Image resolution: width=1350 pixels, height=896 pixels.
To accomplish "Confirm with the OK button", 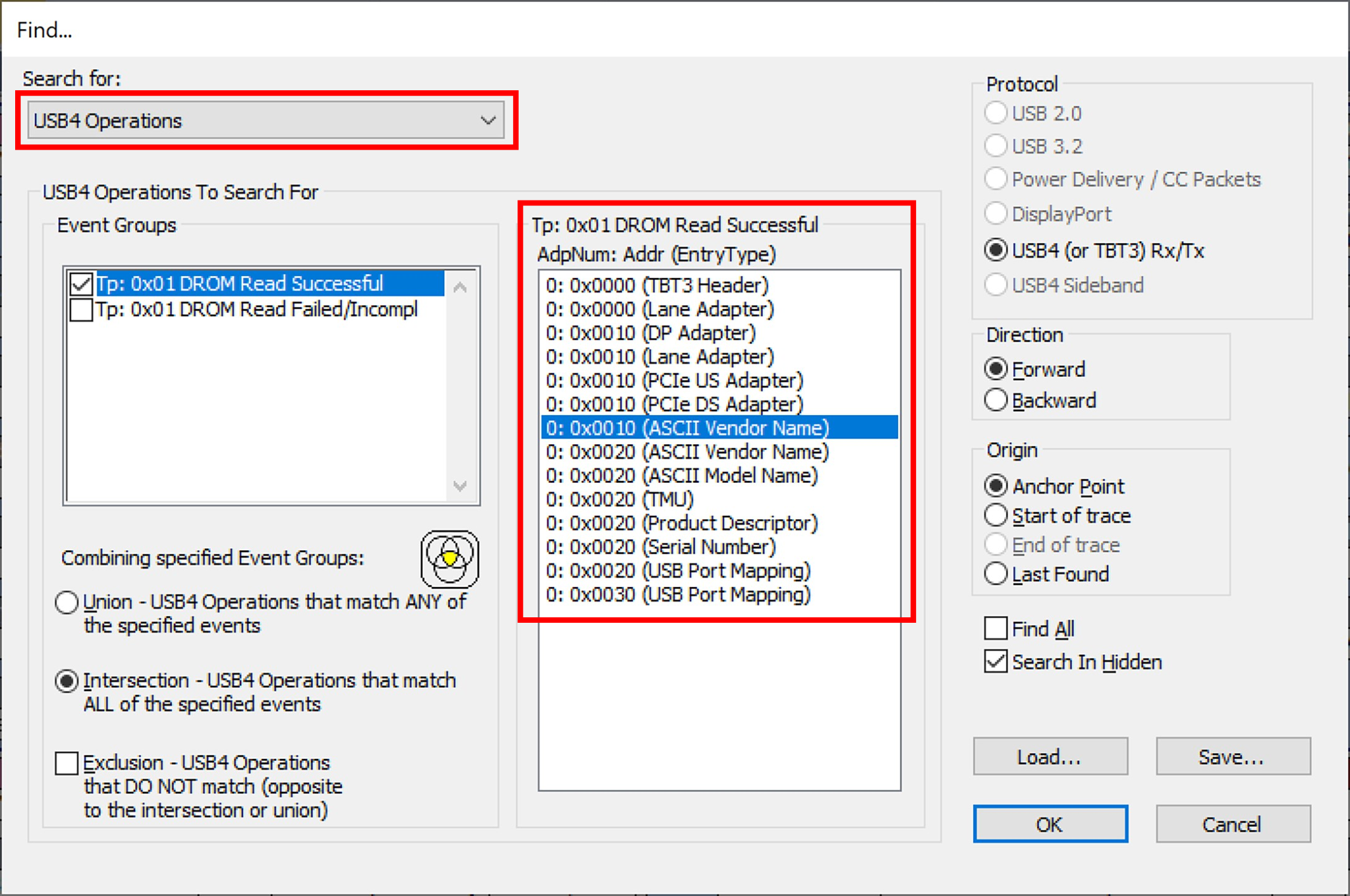I will tap(1050, 824).
